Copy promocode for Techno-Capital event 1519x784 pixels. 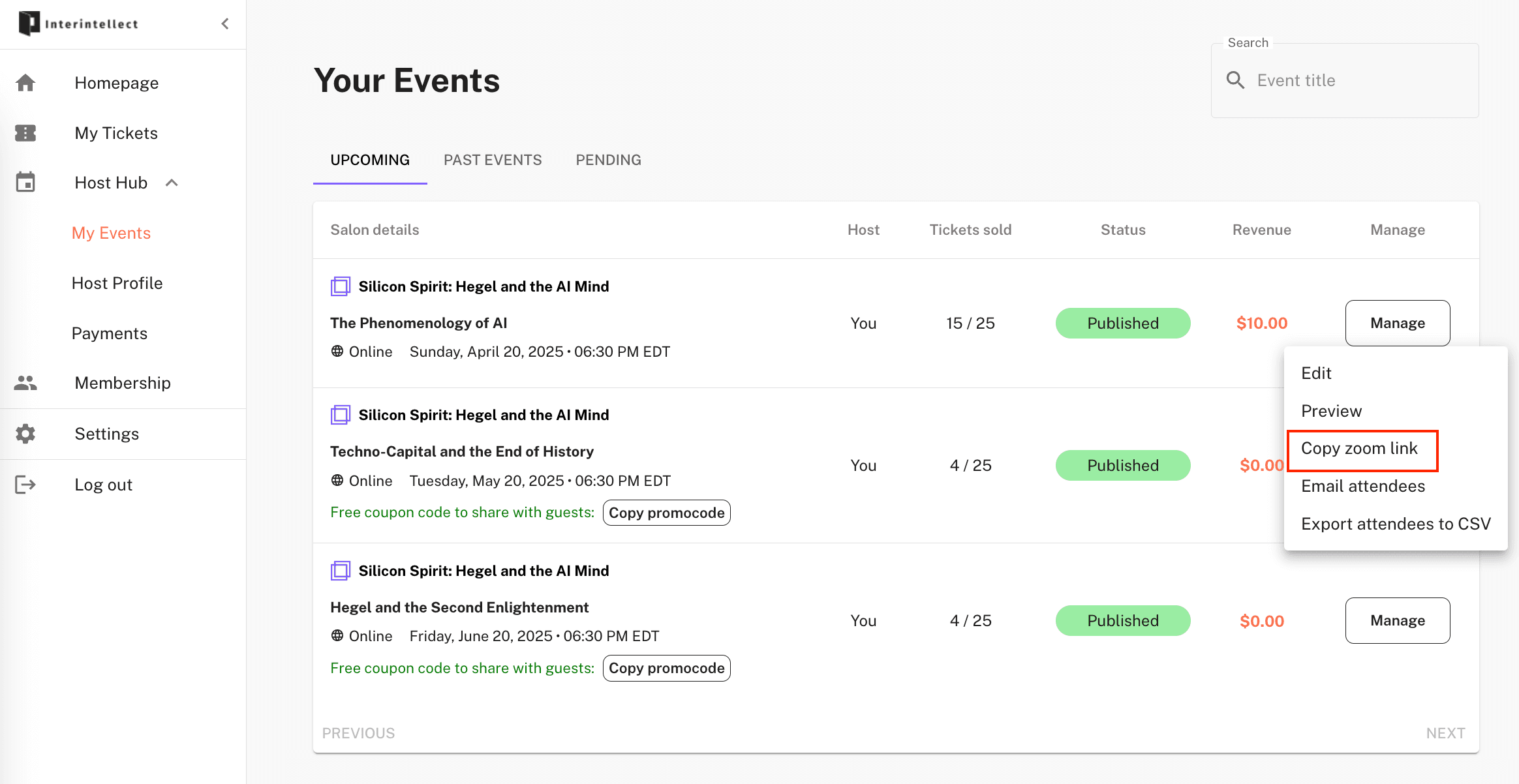tap(666, 513)
